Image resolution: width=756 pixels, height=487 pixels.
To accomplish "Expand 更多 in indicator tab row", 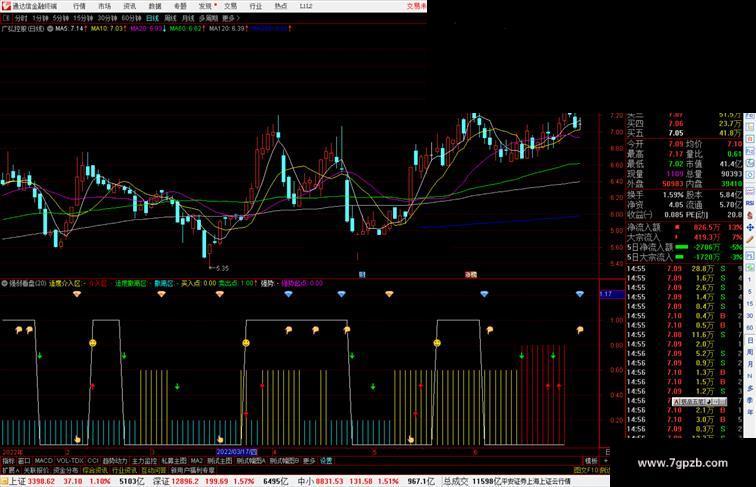I will tap(309, 461).
